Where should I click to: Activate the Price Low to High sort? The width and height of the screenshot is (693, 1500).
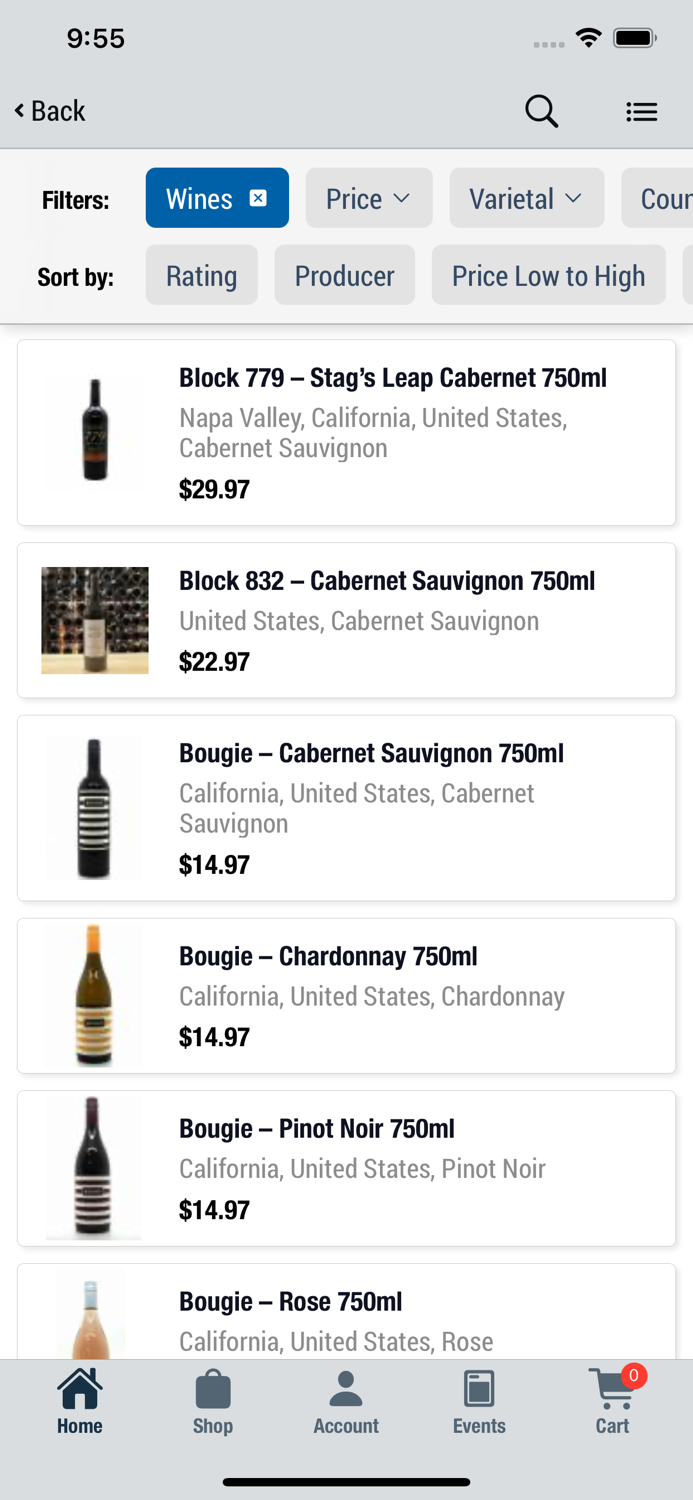click(x=548, y=275)
